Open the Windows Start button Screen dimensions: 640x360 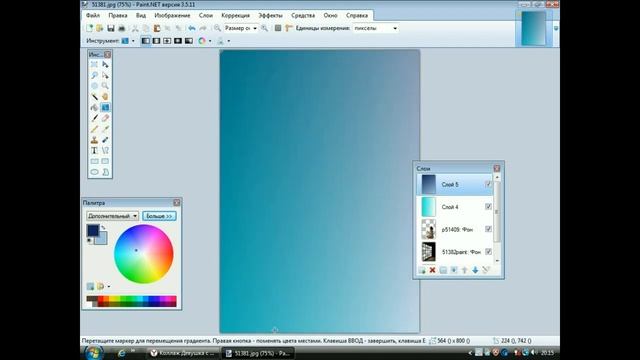coord(93,353)
